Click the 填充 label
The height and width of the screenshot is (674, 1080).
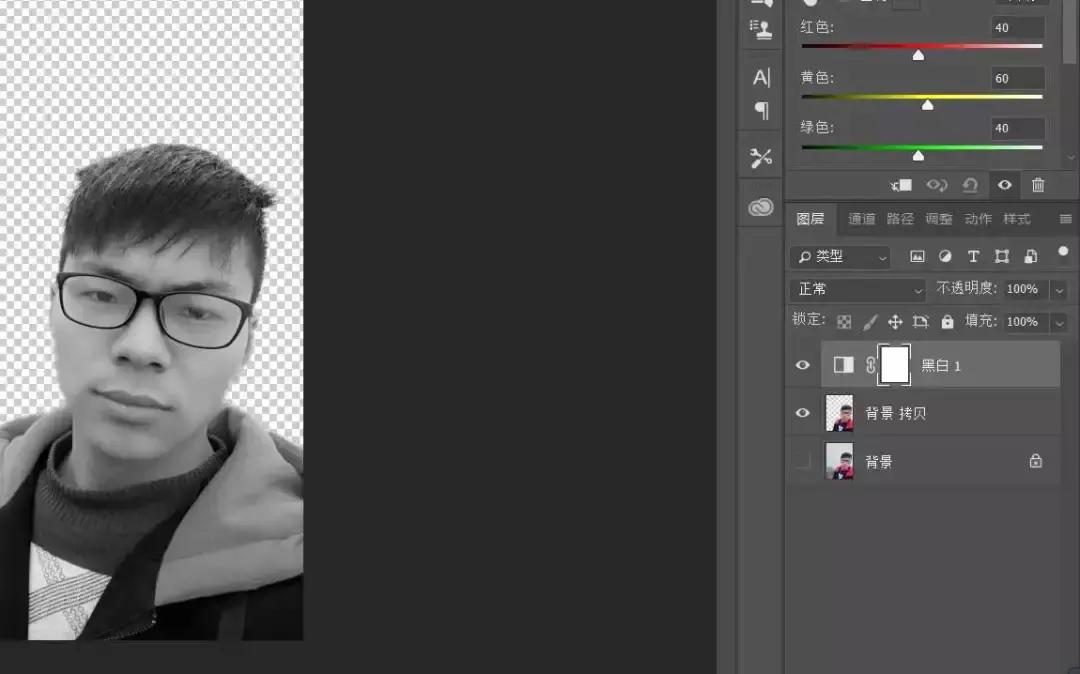pos(981,321)
